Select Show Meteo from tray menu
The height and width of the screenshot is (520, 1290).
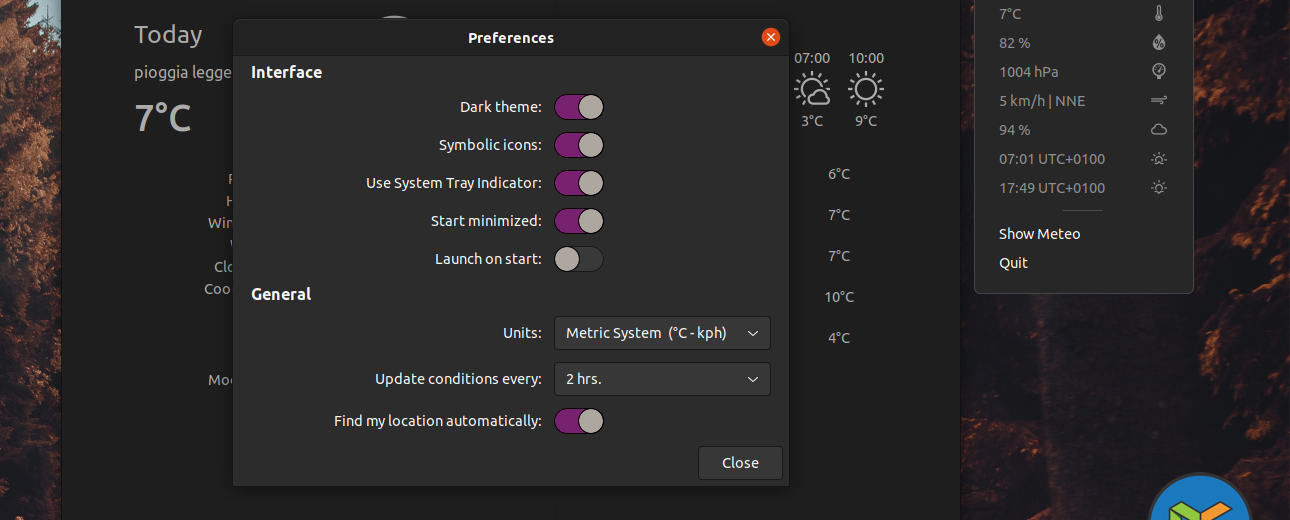click(x=1039, y=234)
